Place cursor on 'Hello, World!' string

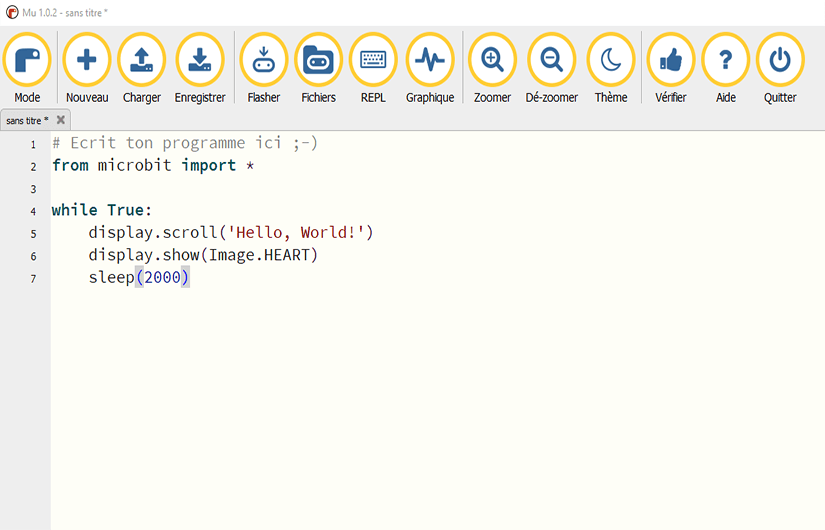tap(299, 233)
